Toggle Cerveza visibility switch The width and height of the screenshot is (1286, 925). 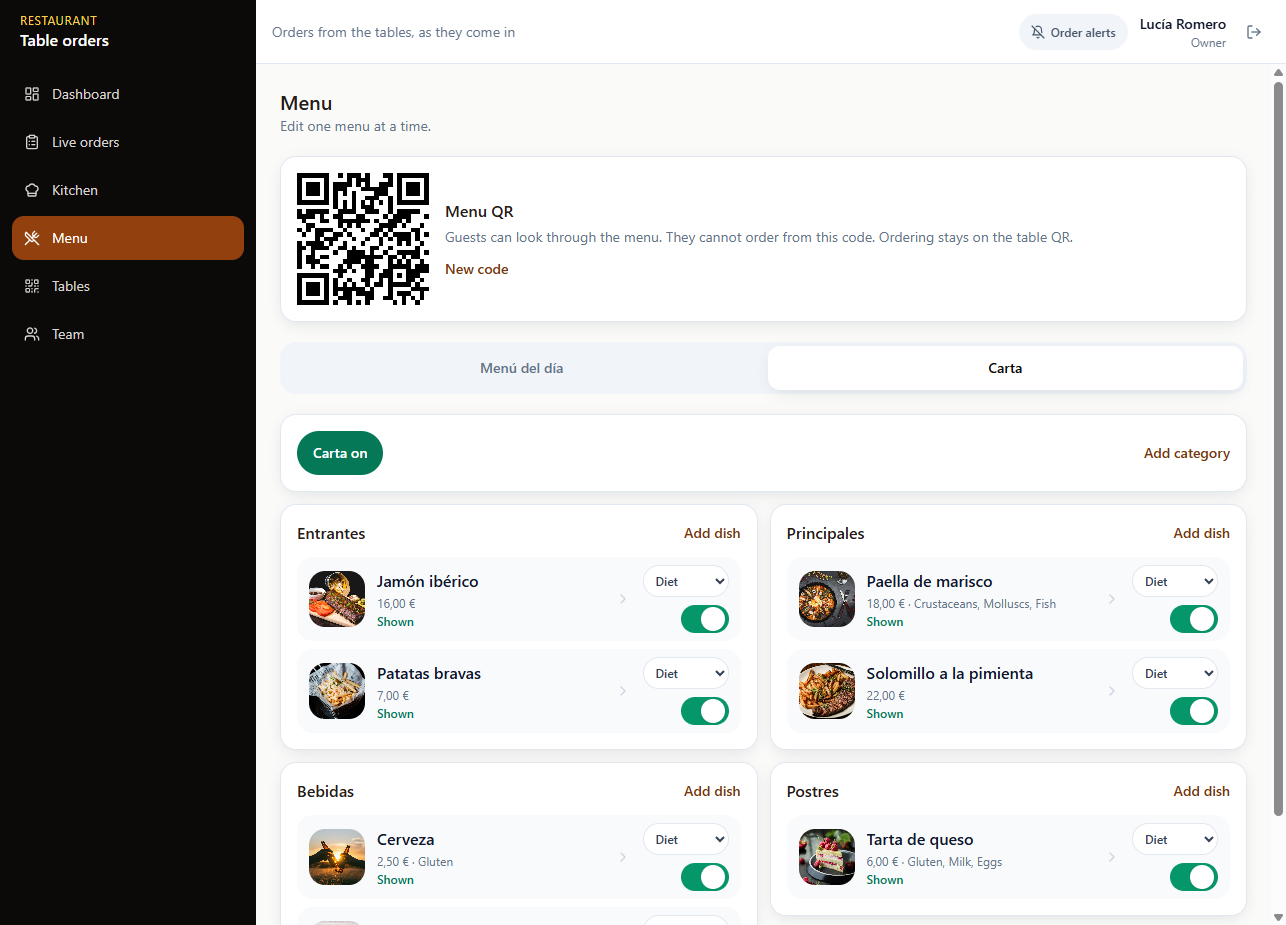[x=705, y=877]
